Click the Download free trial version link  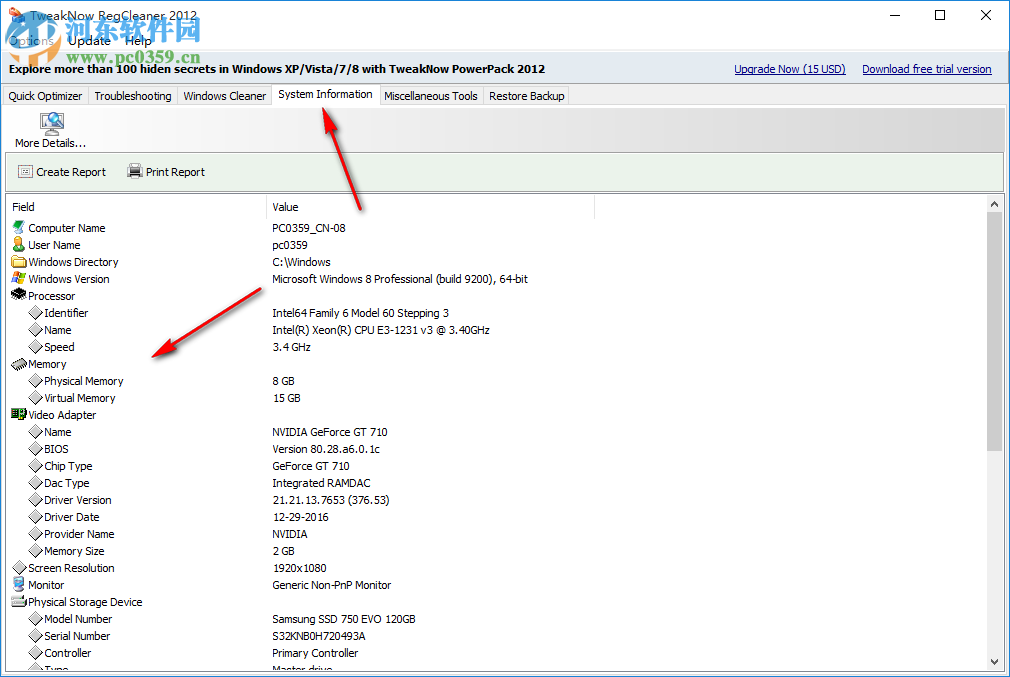click(926, 68)
